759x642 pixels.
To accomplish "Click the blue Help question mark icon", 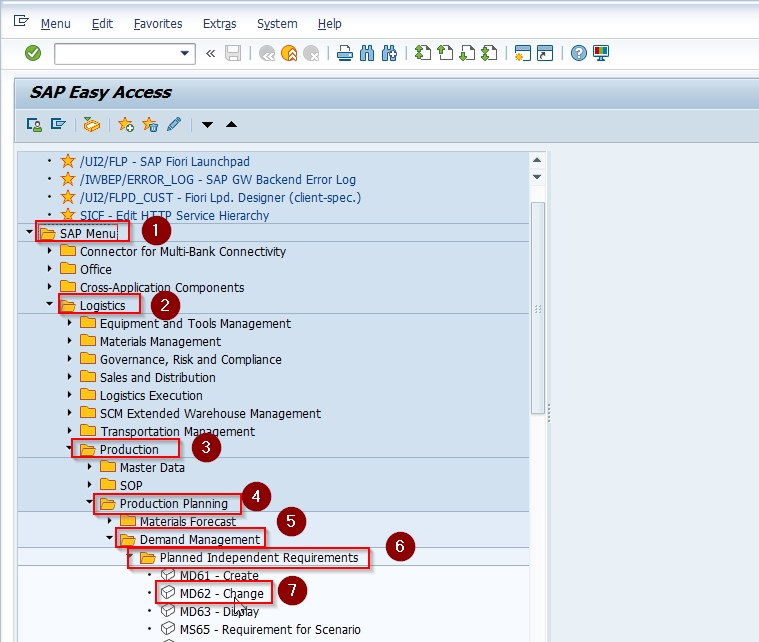I will point(578,53).
